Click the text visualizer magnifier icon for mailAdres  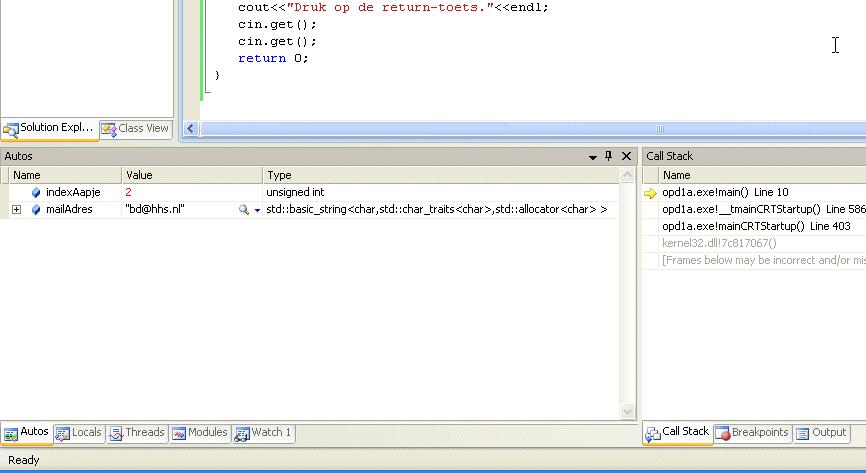(243, 210)
